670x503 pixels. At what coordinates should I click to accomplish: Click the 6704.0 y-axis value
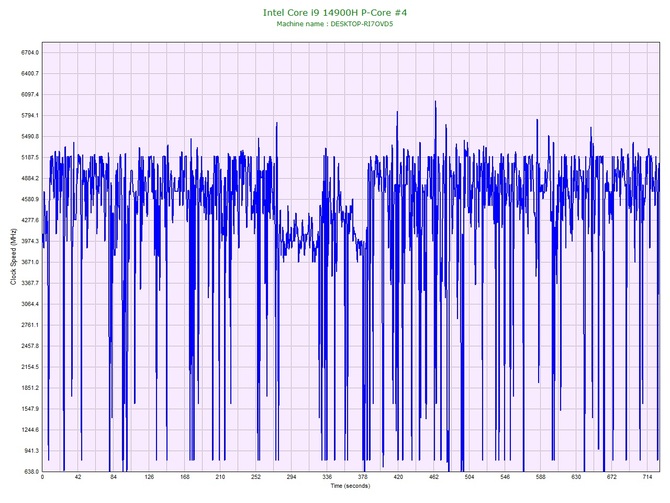(x=30, y=53)
